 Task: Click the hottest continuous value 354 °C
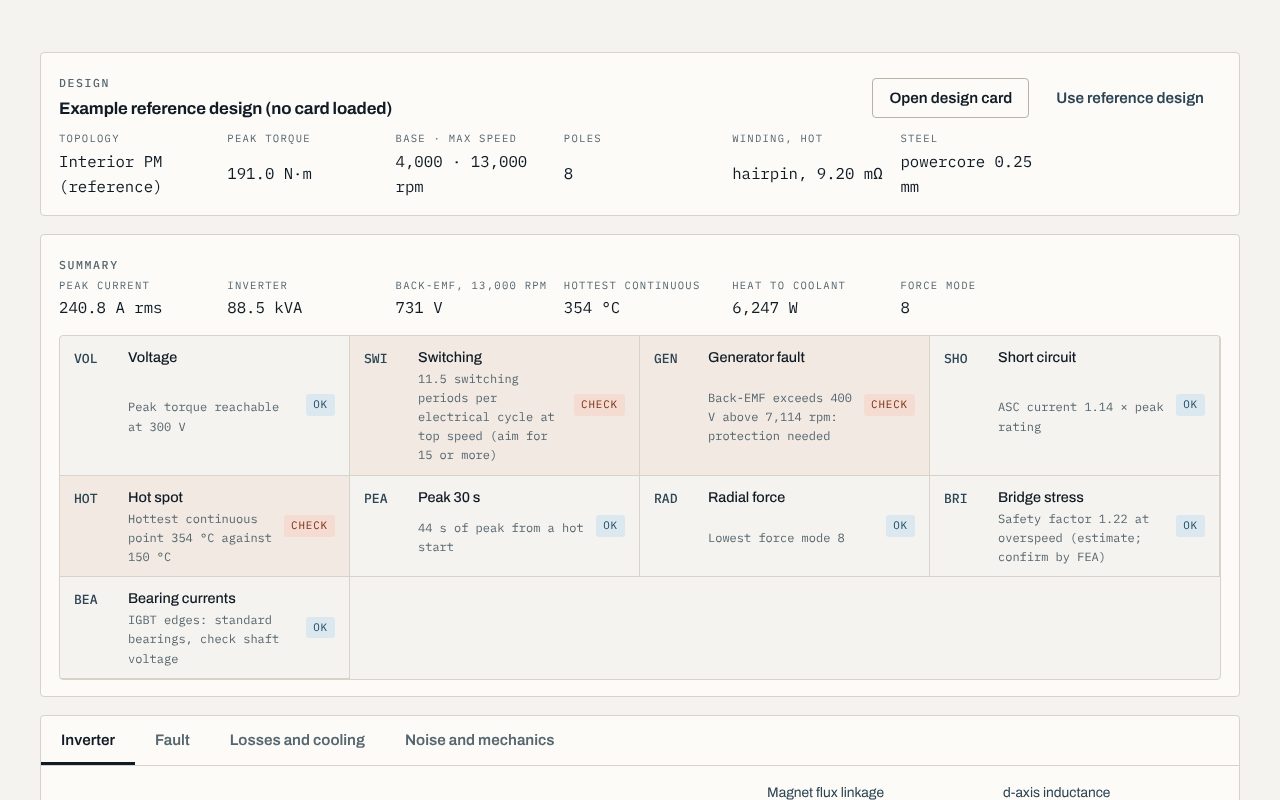pos(591,308)
